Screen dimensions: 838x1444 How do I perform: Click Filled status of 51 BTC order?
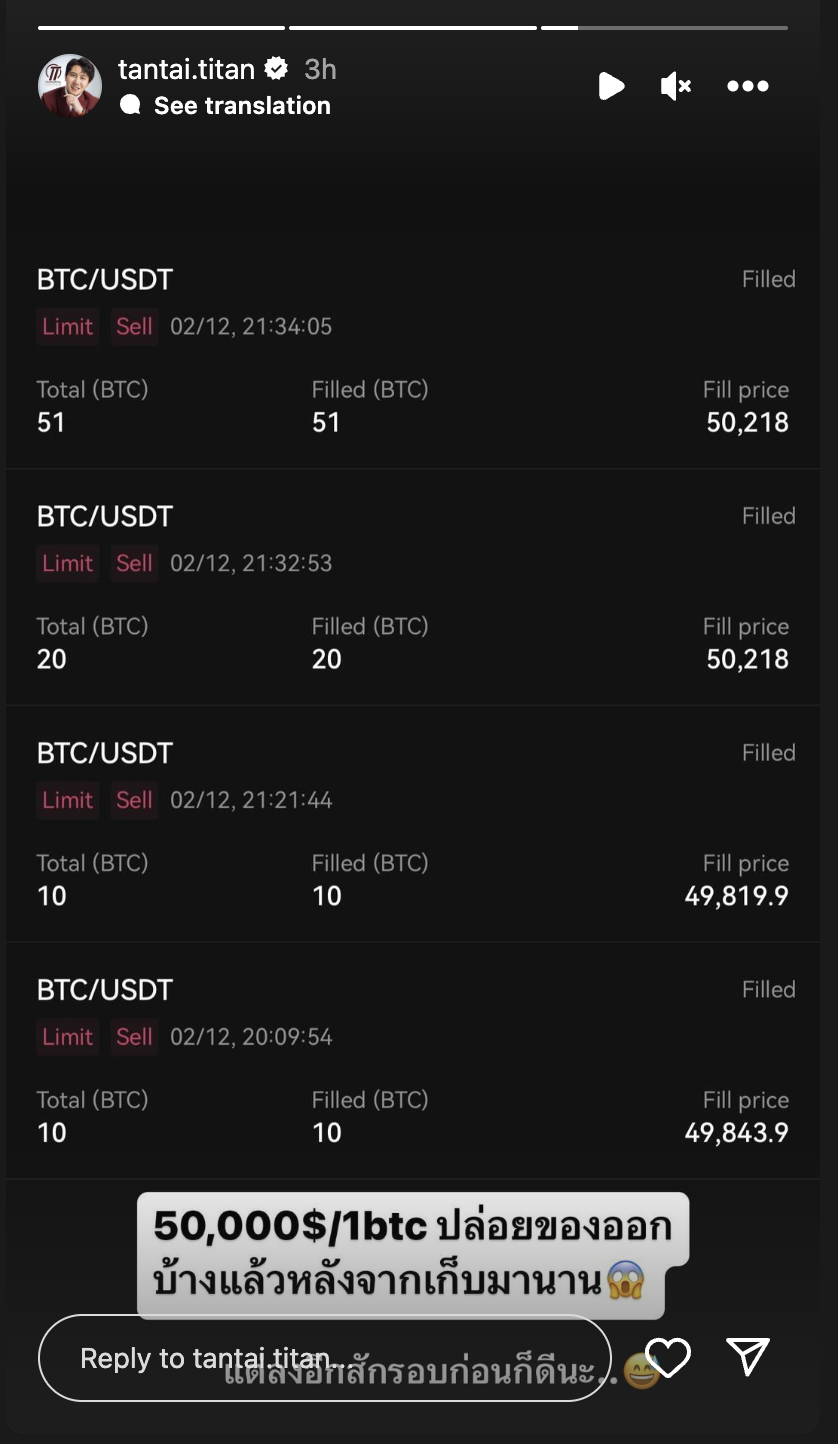coord(768,279)
